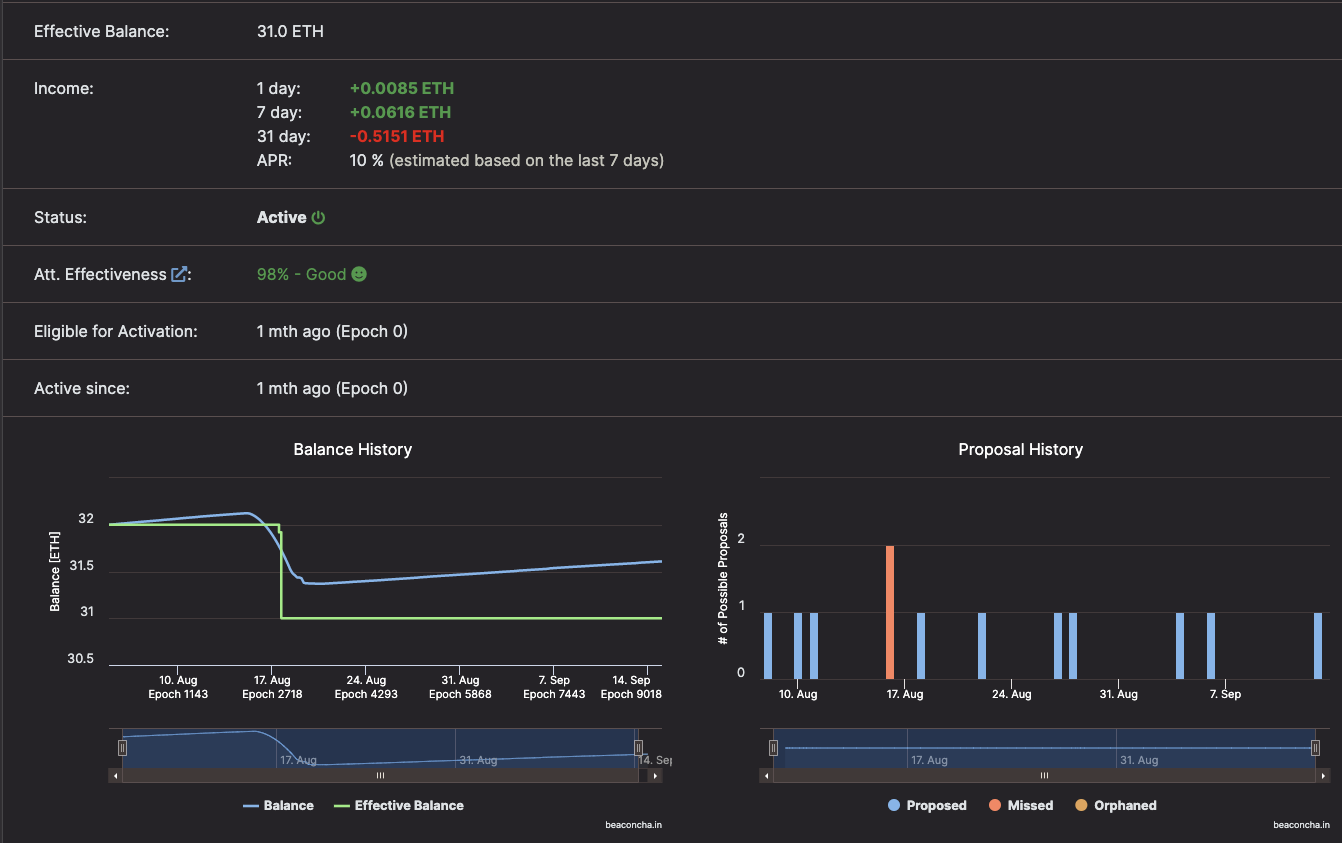The height and width of the screenshot is (843, 1342).
Task: Open the beaconcha.in link under Proposal History
Action: pos(1301,824)
